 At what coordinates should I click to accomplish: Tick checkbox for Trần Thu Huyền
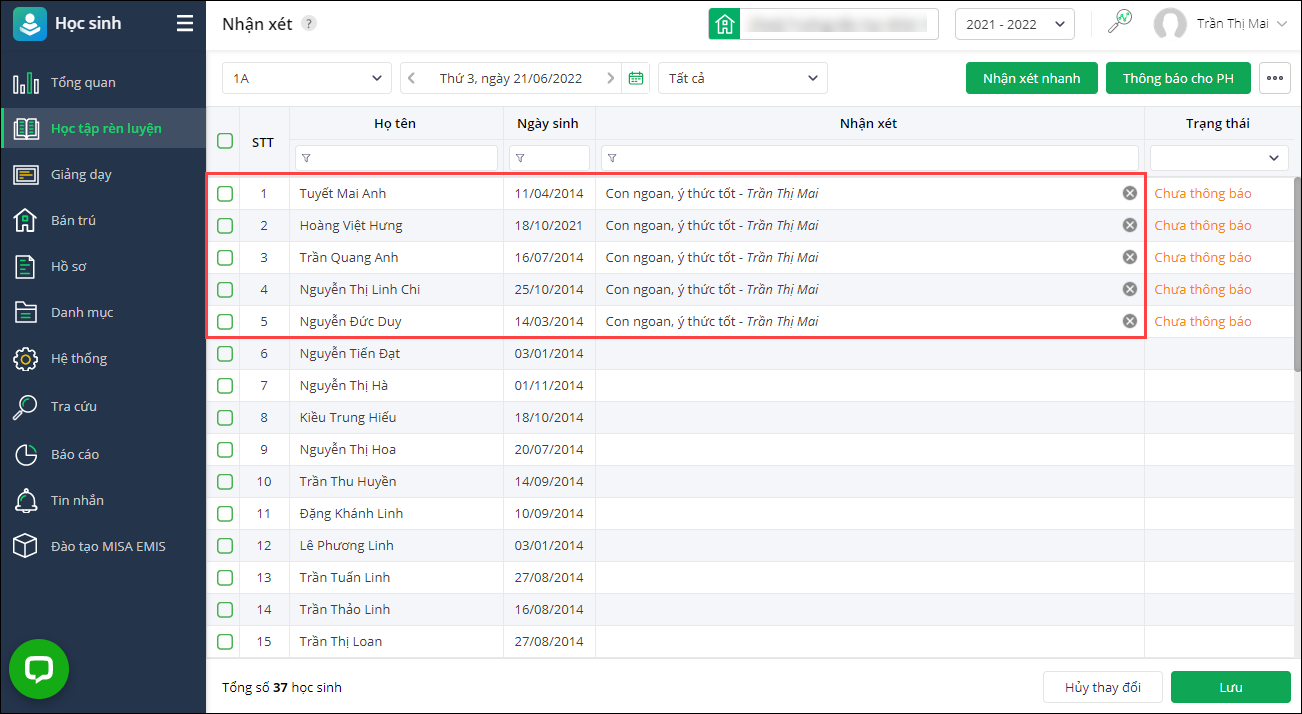pyautogui.click(x=225, y=481)
